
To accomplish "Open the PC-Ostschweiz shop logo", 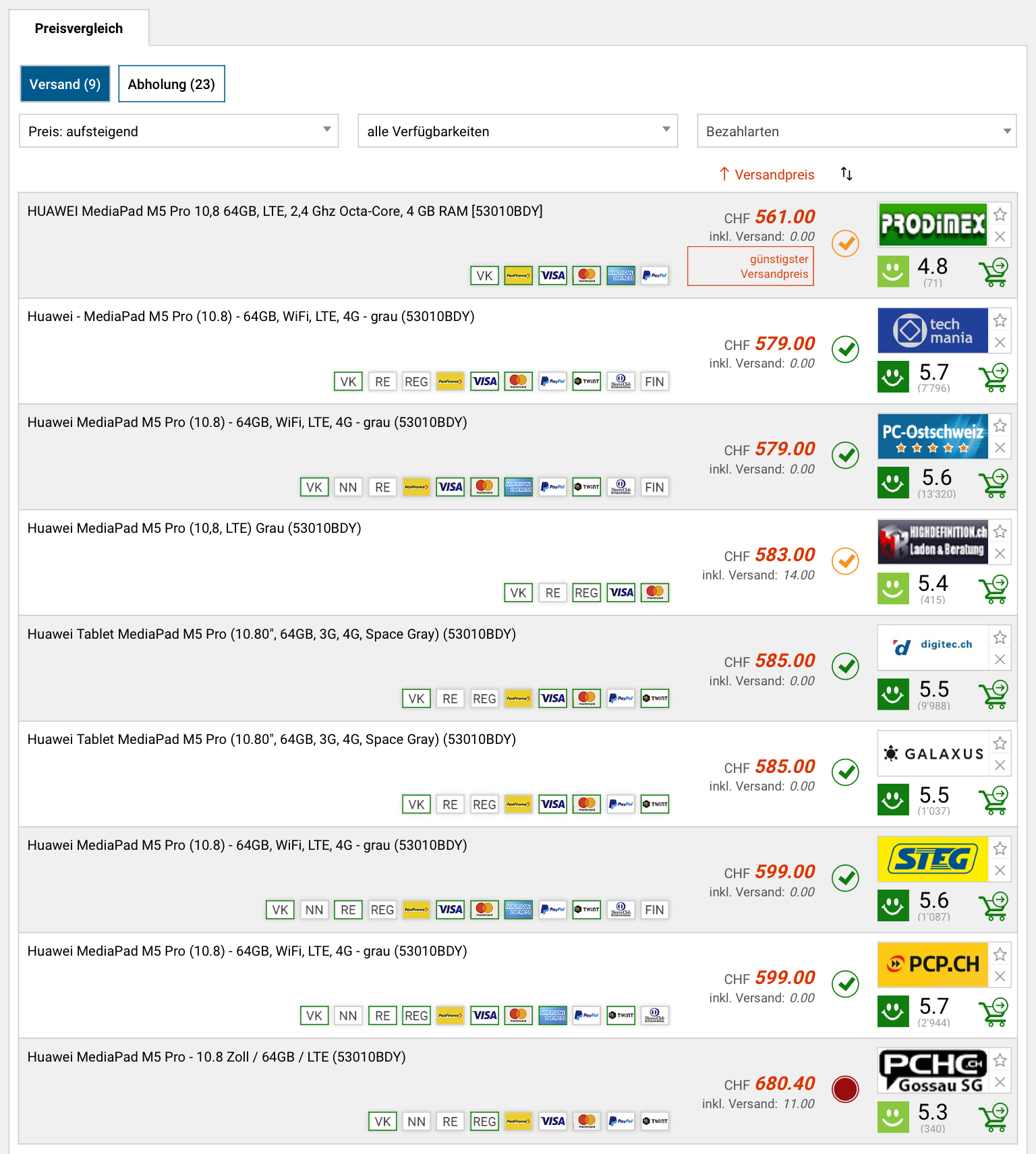I will click(933, 436).
